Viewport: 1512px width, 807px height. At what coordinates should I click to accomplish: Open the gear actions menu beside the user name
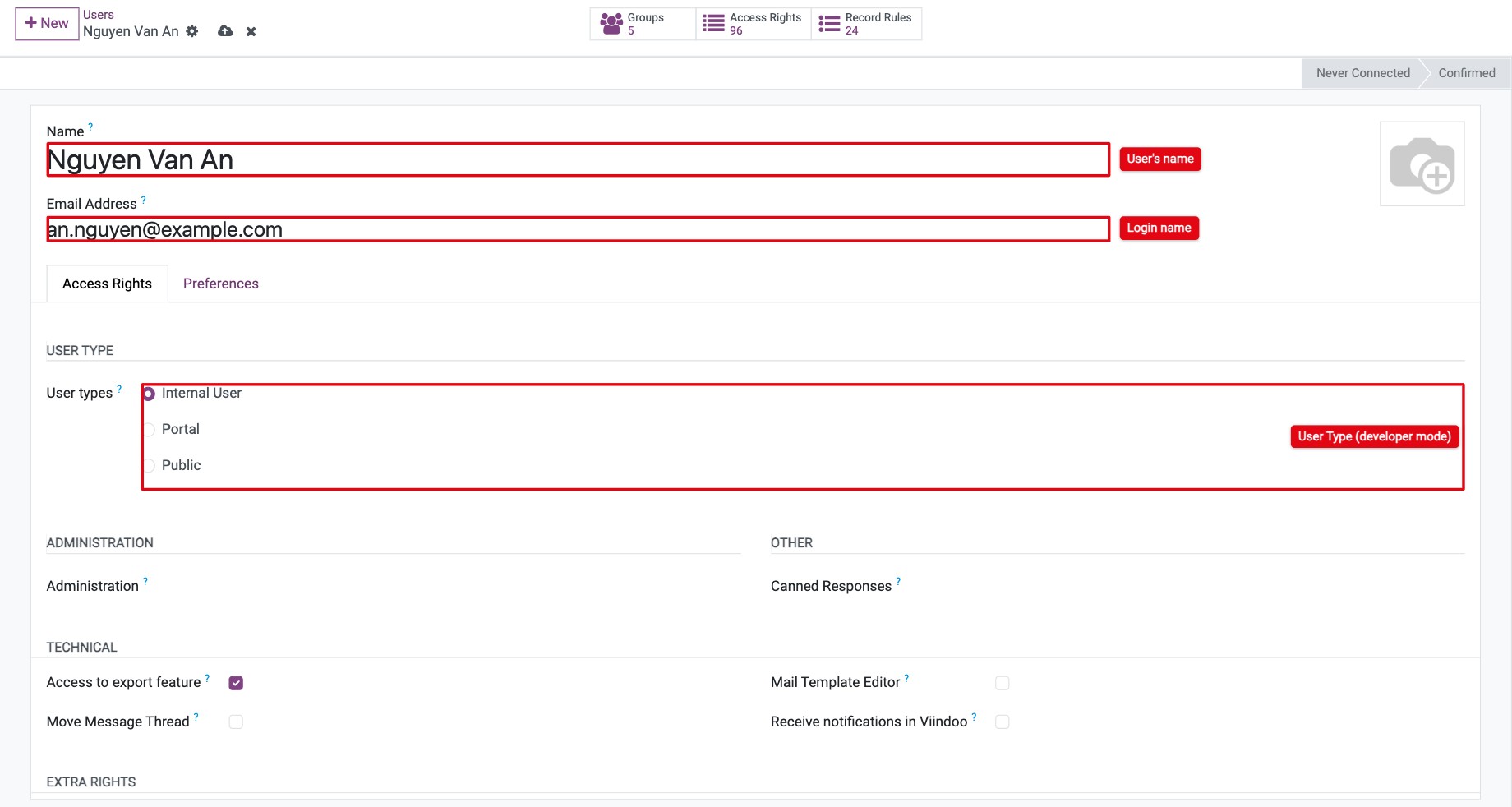coord(192,31)
